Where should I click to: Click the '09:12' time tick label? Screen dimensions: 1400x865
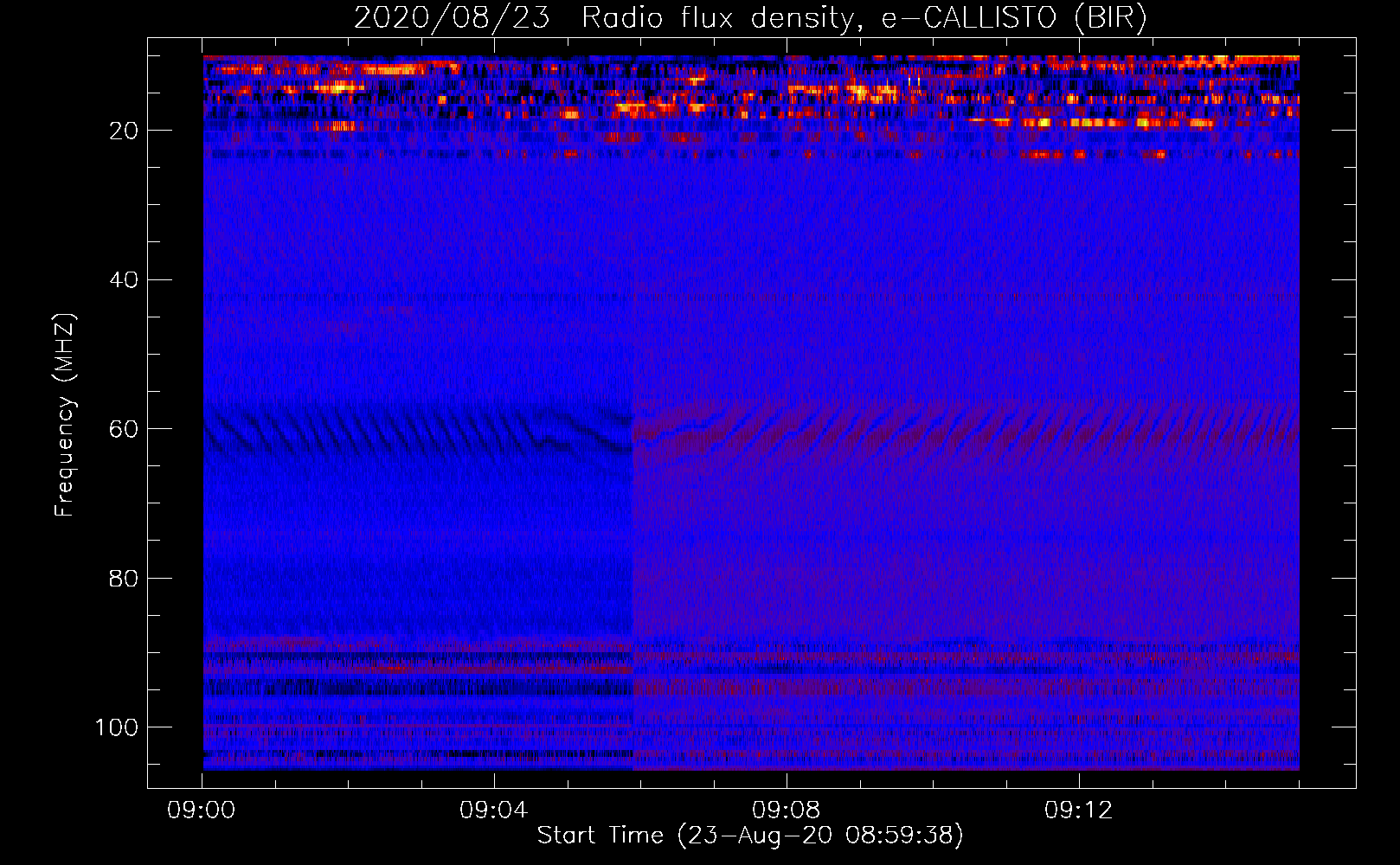(x=1078, y=811)
